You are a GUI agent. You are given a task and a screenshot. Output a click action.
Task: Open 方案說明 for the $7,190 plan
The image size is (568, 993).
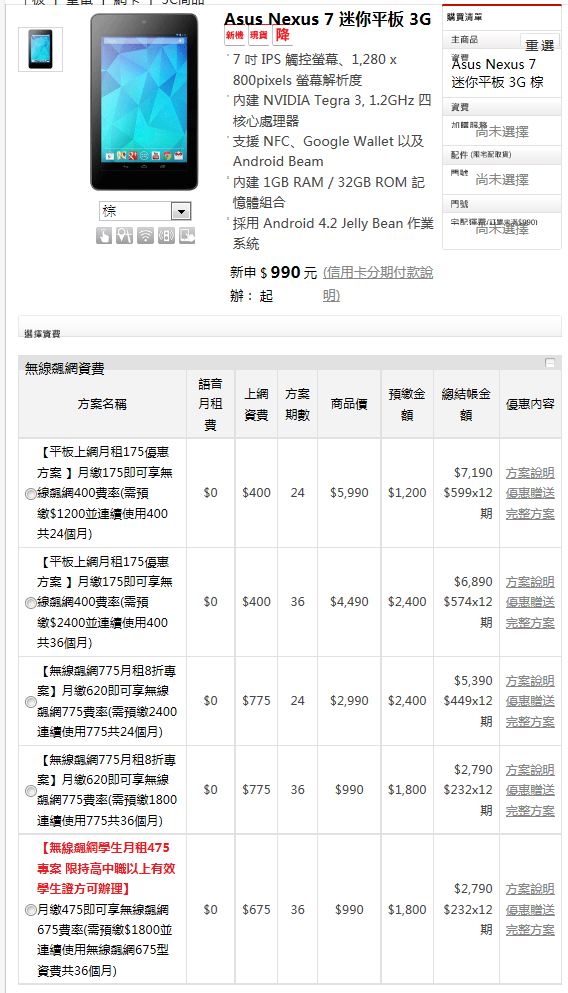click(x=530, y=473)
